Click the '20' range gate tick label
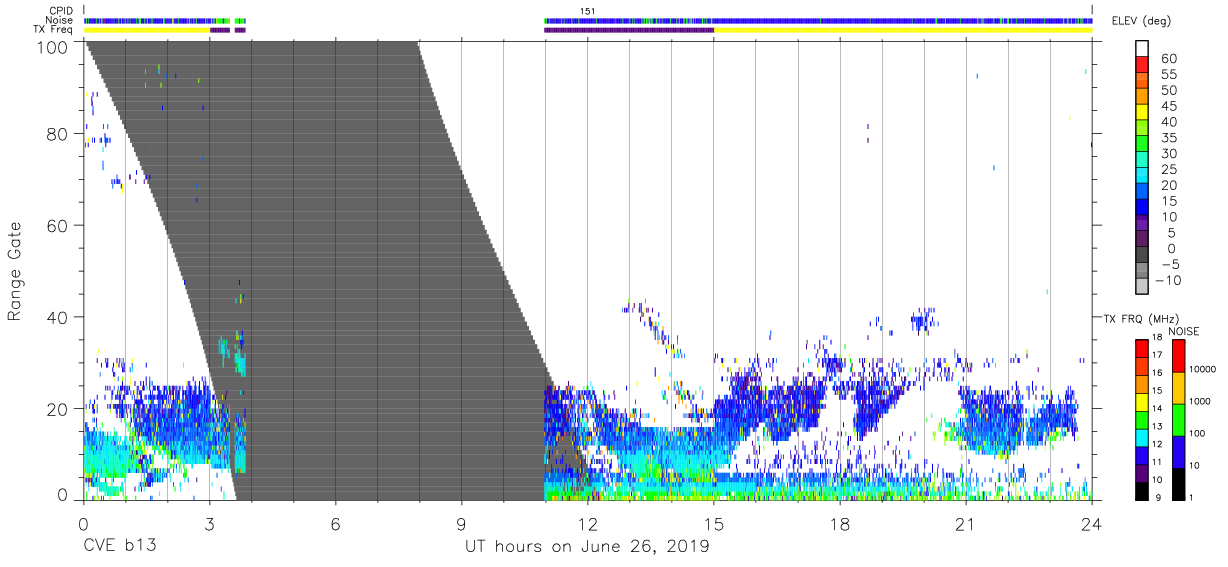This screenshot has height=567, width=1228. coord(57,409)
